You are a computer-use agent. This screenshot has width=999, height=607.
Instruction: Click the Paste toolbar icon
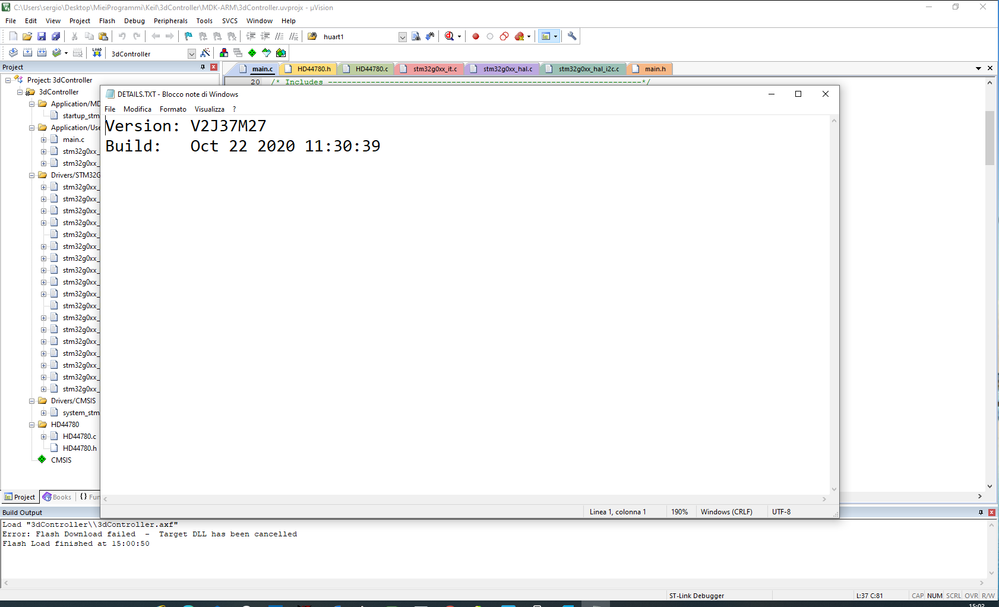[103, 36]
